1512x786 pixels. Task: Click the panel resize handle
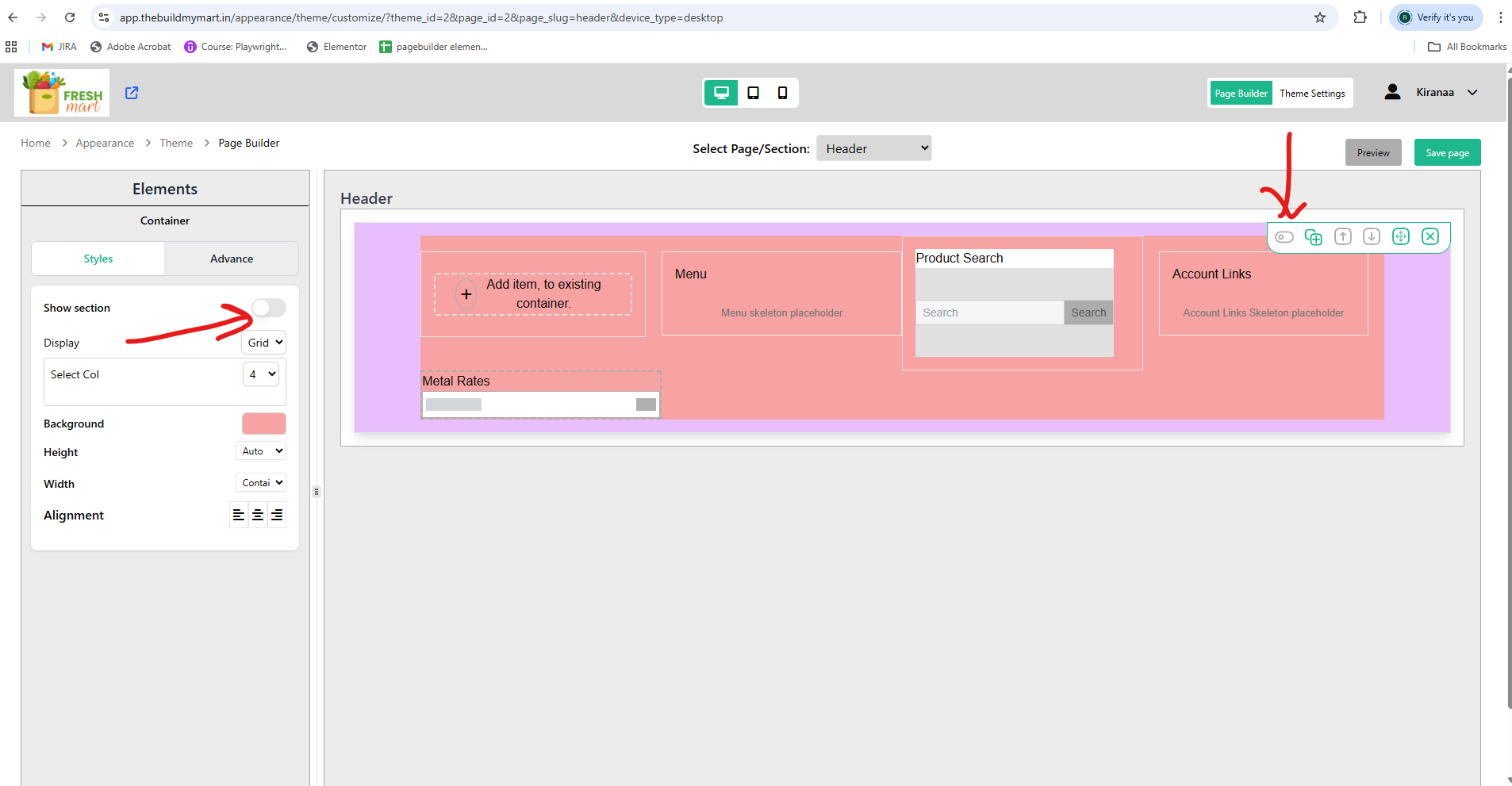pos(317,492)
